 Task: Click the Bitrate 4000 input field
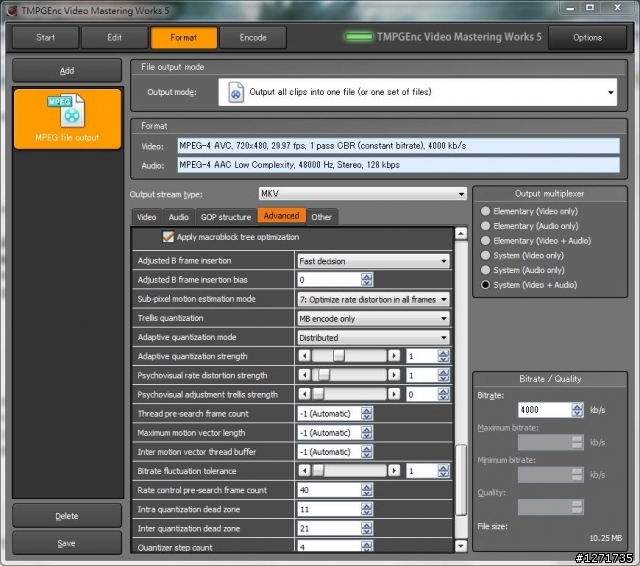tap(545, 410)
